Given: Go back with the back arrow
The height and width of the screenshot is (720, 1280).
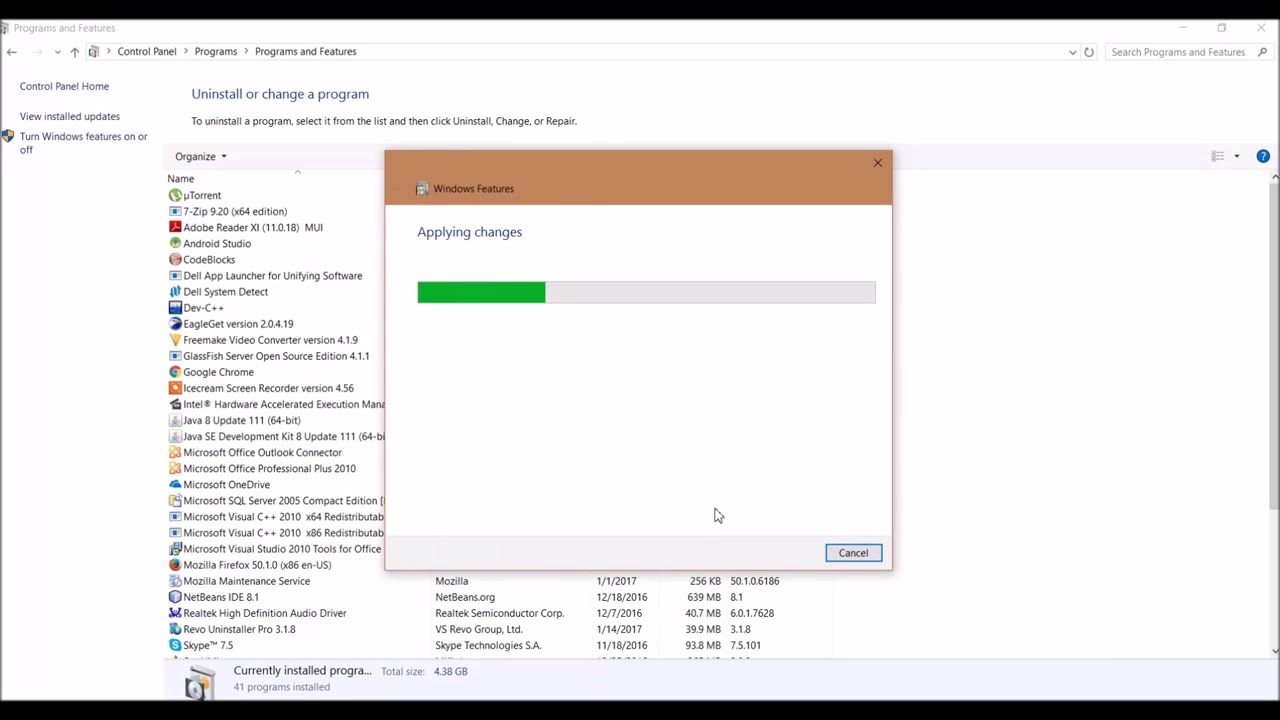Looking at the screenshot, I should pos(12,52).
